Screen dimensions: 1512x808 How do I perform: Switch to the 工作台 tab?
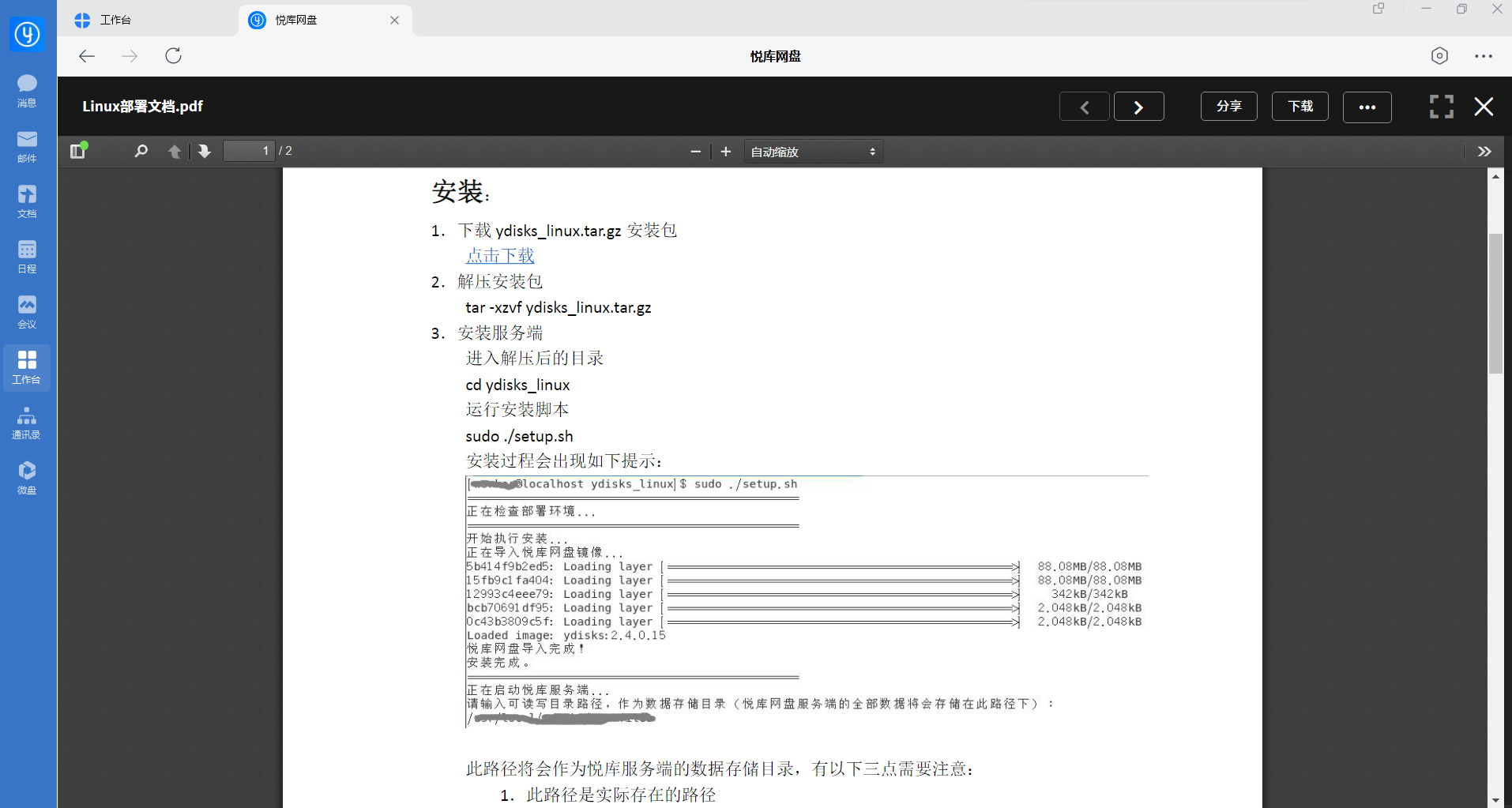click(116, 19)
